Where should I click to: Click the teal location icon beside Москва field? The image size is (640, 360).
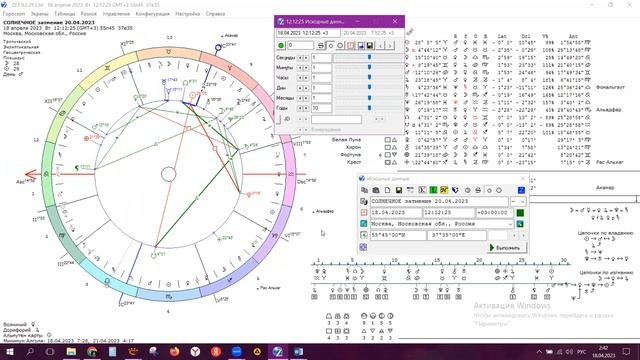click(364, 224)
